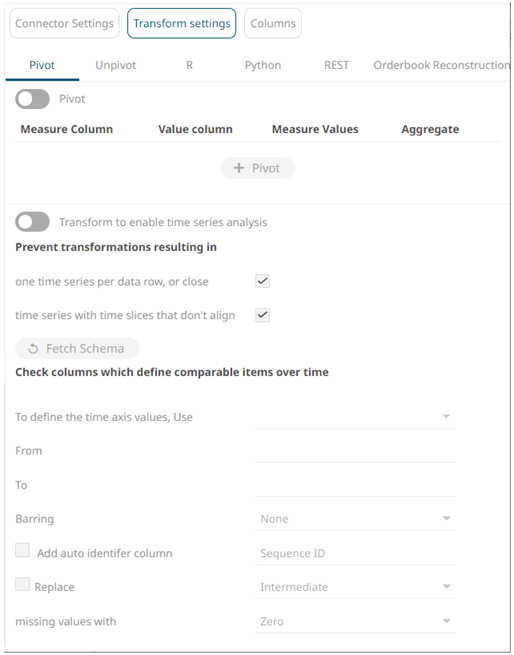The image size is (514, 655).
Task: Click the From input field
Action: click(x=355, y=451)
